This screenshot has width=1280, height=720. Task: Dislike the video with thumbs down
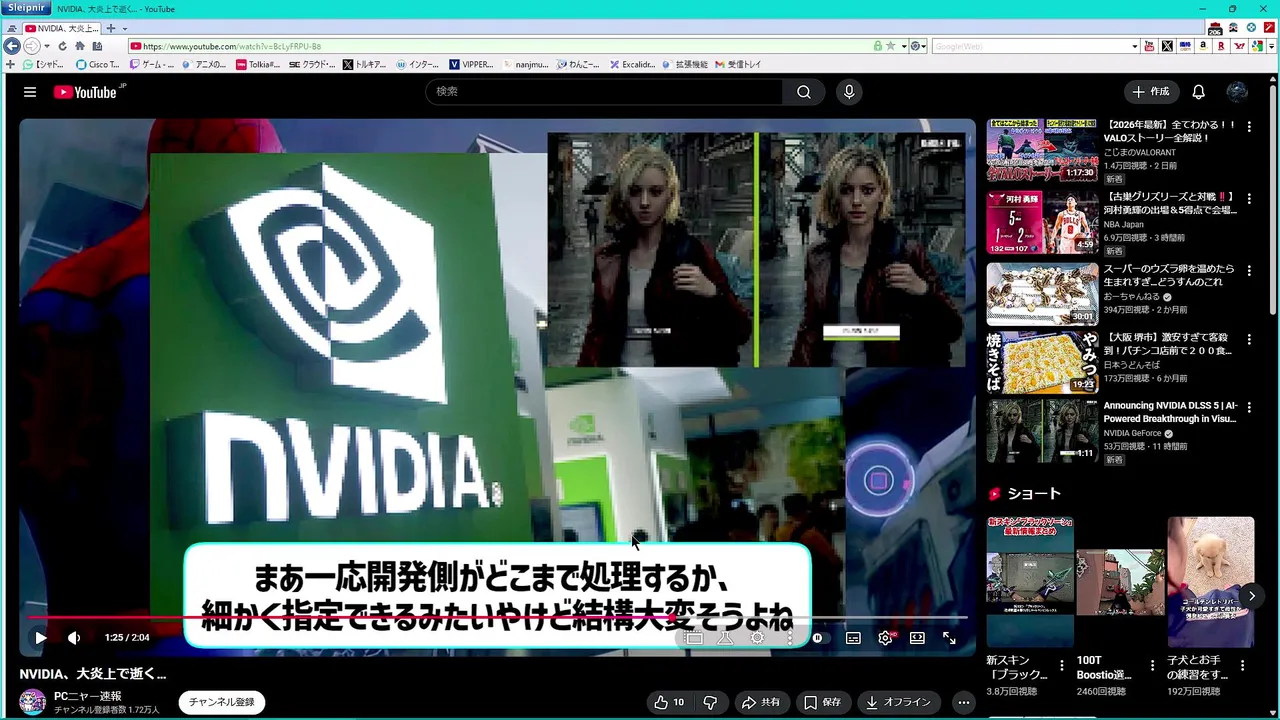(710, 702)
